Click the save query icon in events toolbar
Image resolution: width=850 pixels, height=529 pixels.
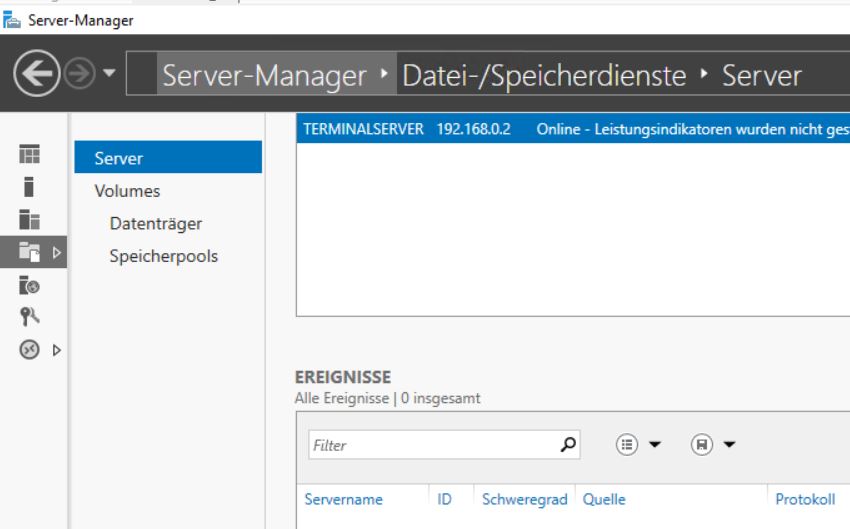pyautogui.click(x=701, y=445)
